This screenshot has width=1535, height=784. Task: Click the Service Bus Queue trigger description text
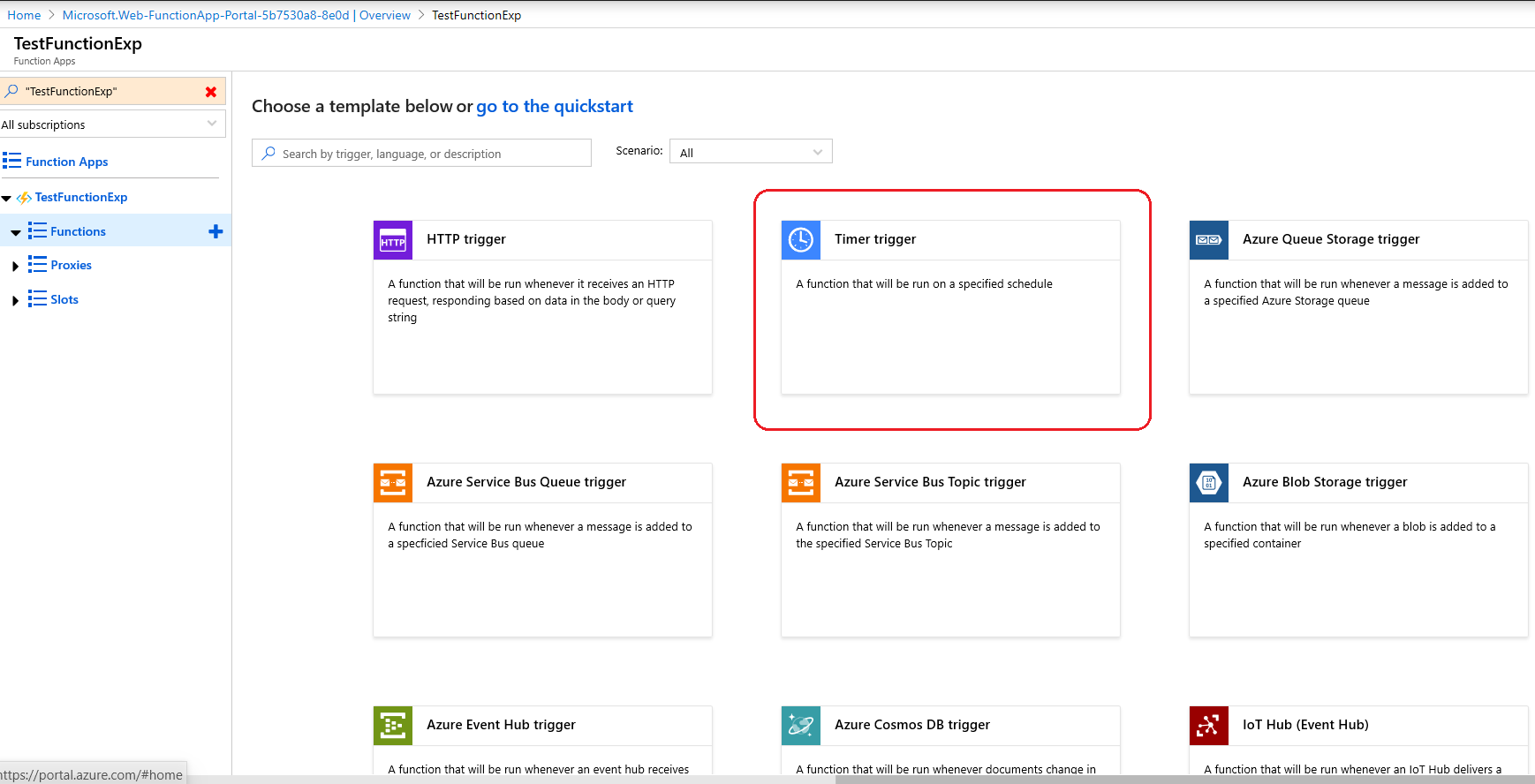540,535
